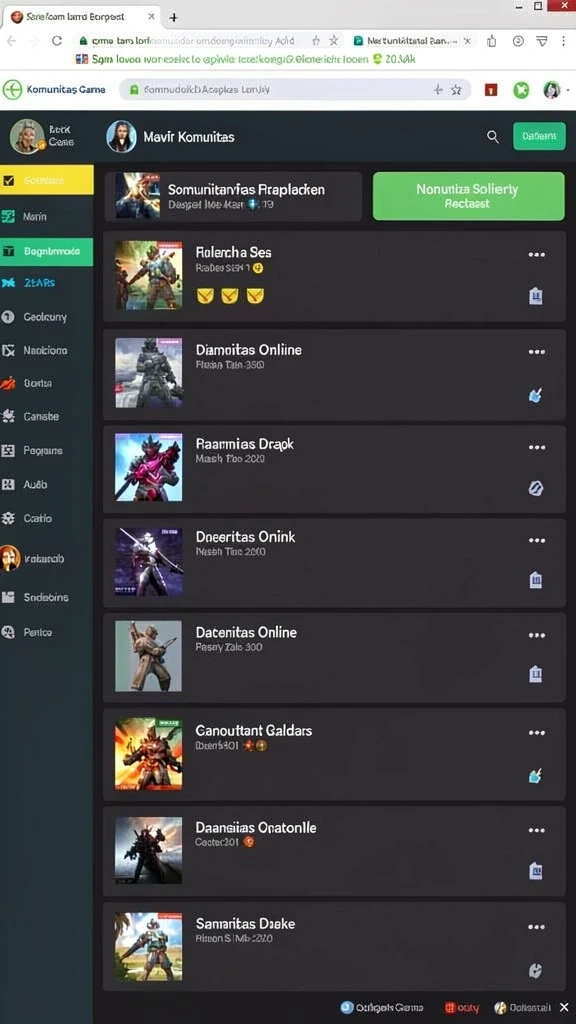Open three-dot menu for Diamoitas Online
Image resolution: width=576 pixels, height=1024 pixels.
point(537,352)
